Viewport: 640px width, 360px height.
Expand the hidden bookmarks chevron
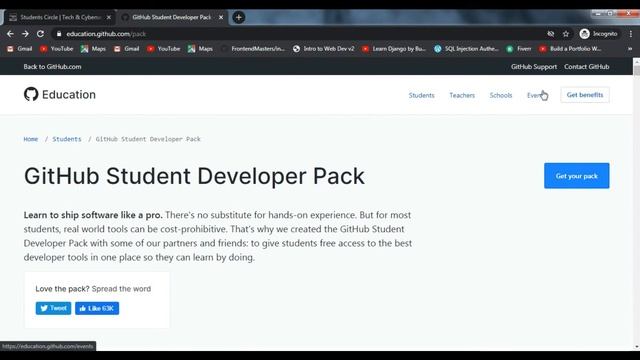630,49
